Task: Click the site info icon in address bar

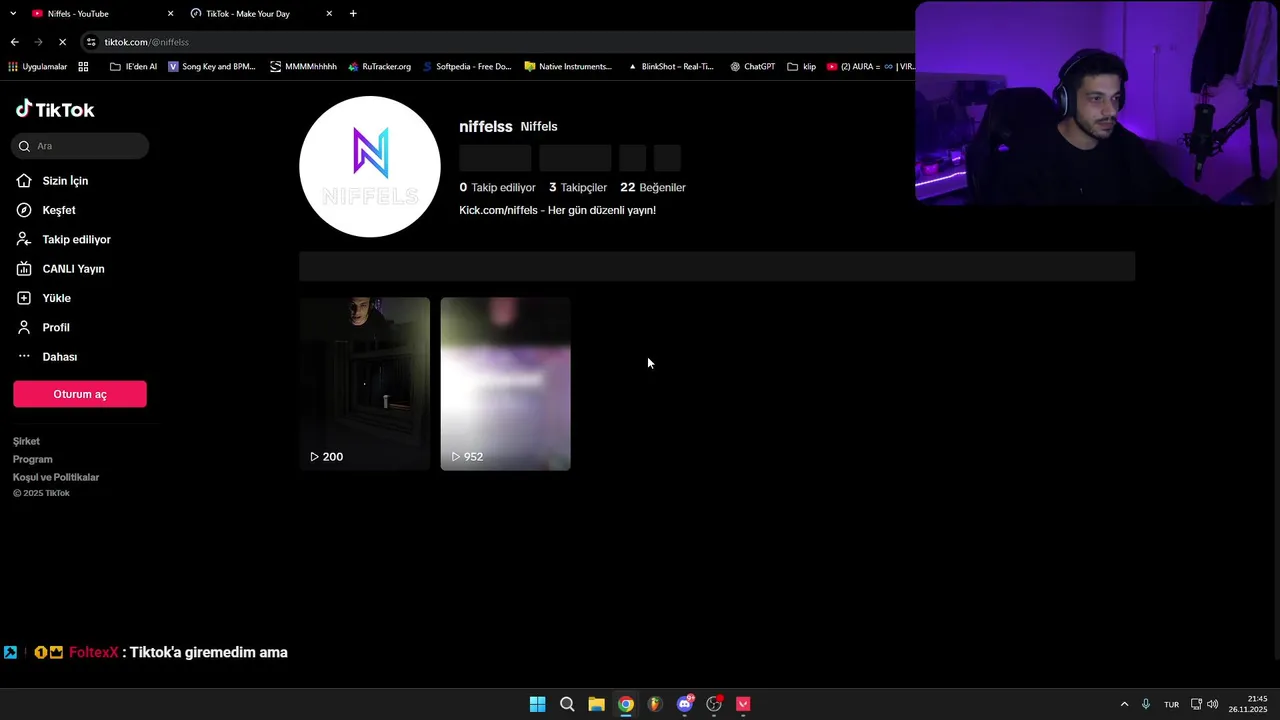Action: coord(91,42)
